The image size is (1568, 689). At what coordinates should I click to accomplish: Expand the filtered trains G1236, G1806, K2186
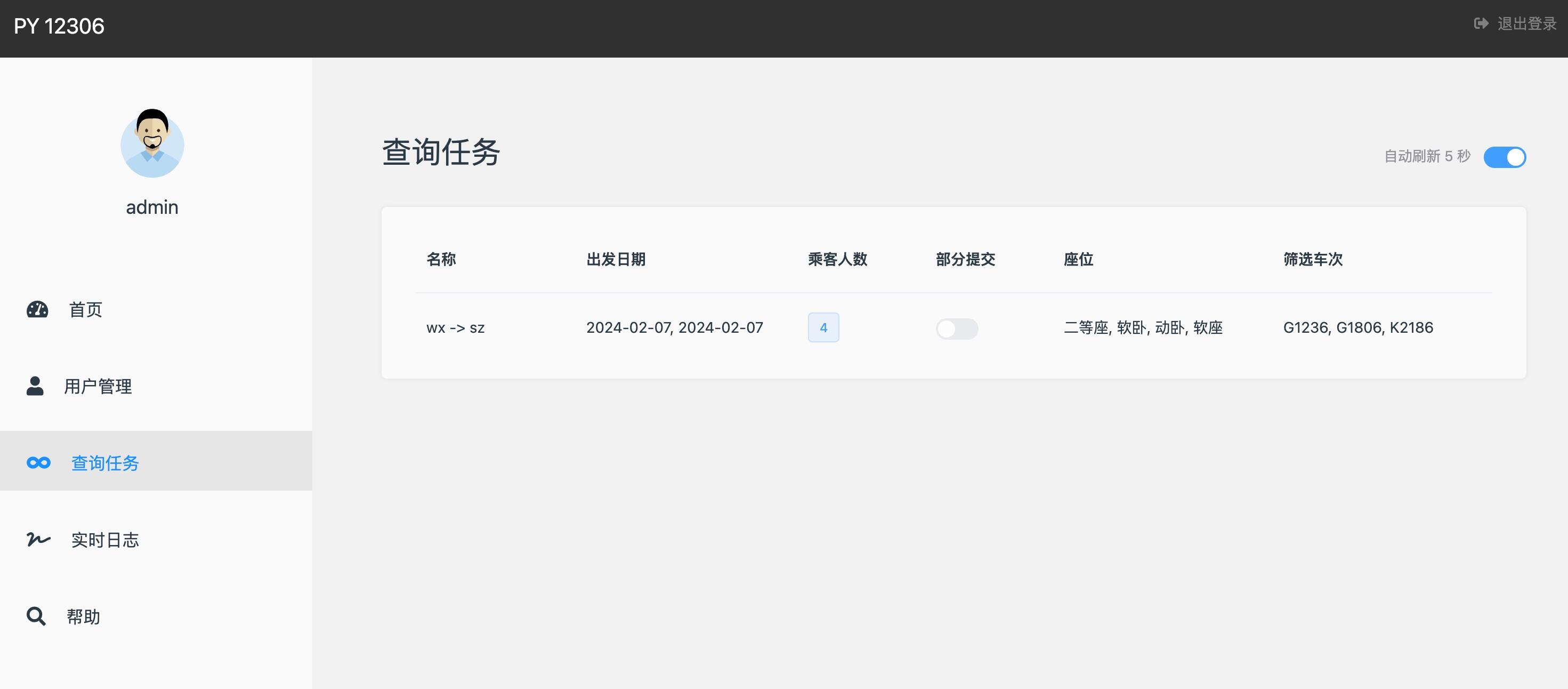1358,327
